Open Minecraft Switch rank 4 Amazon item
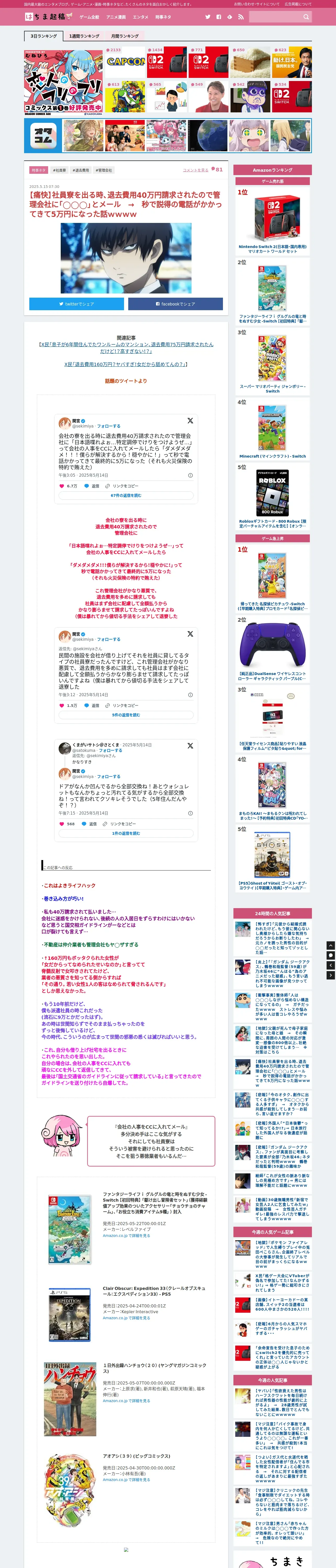336x1568 pixels. 273,429
